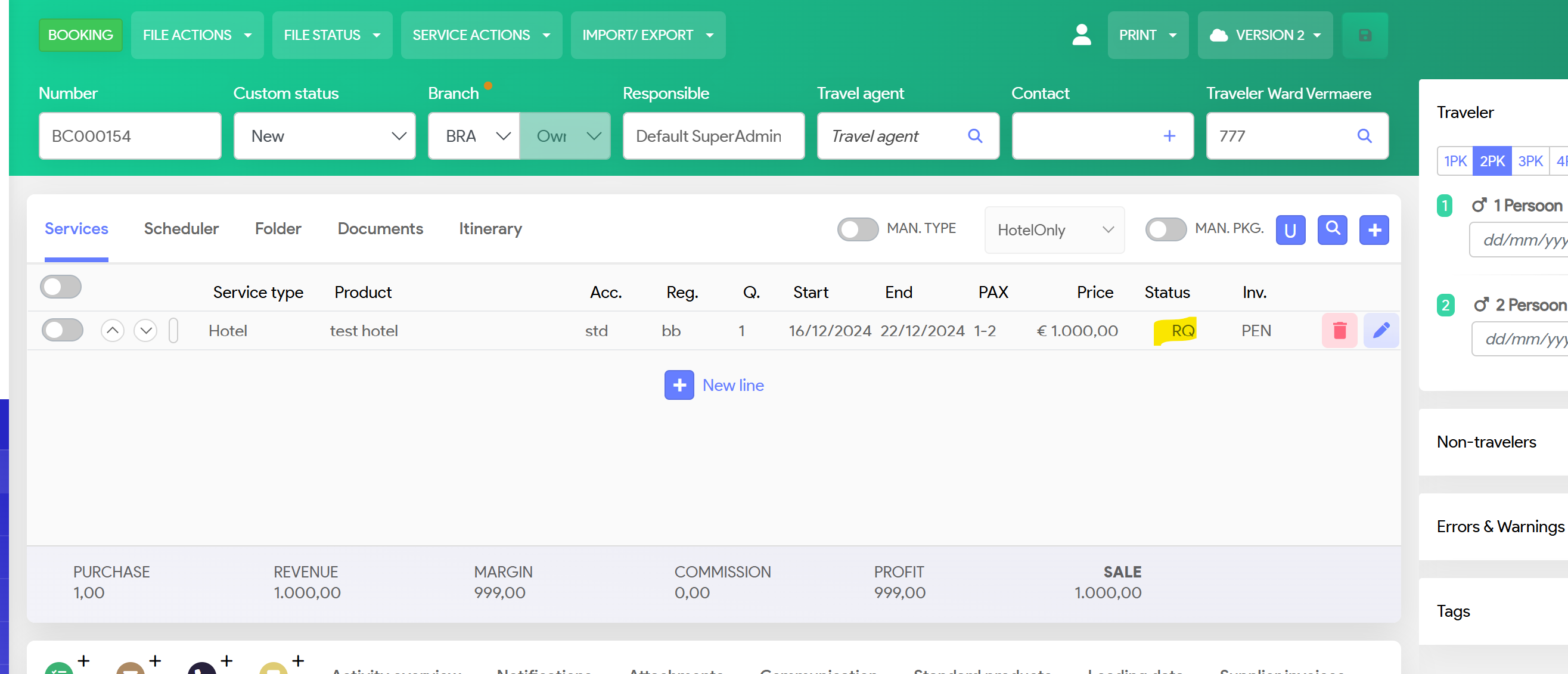Viewport: 1568px width, 674px height.
Task: Edit the test hotel service line
Action: click(1380, 331)
